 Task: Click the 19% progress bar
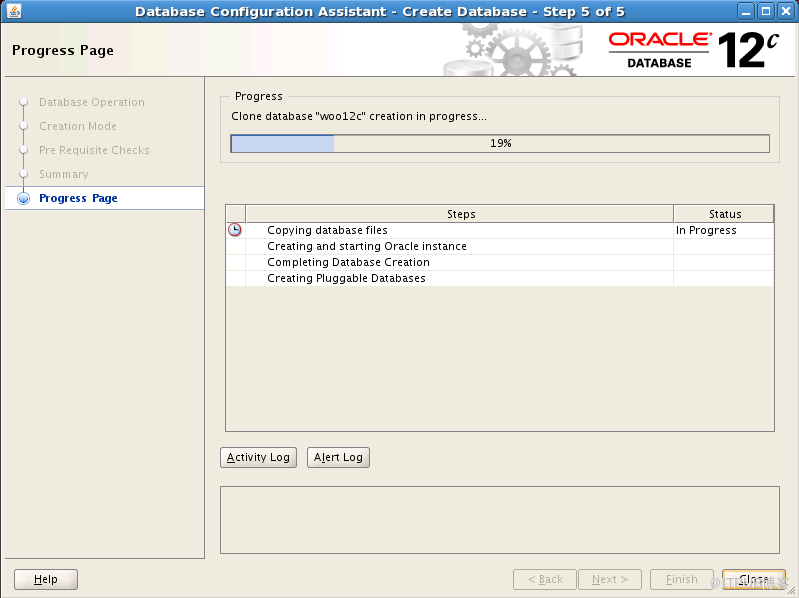(500, 144)
